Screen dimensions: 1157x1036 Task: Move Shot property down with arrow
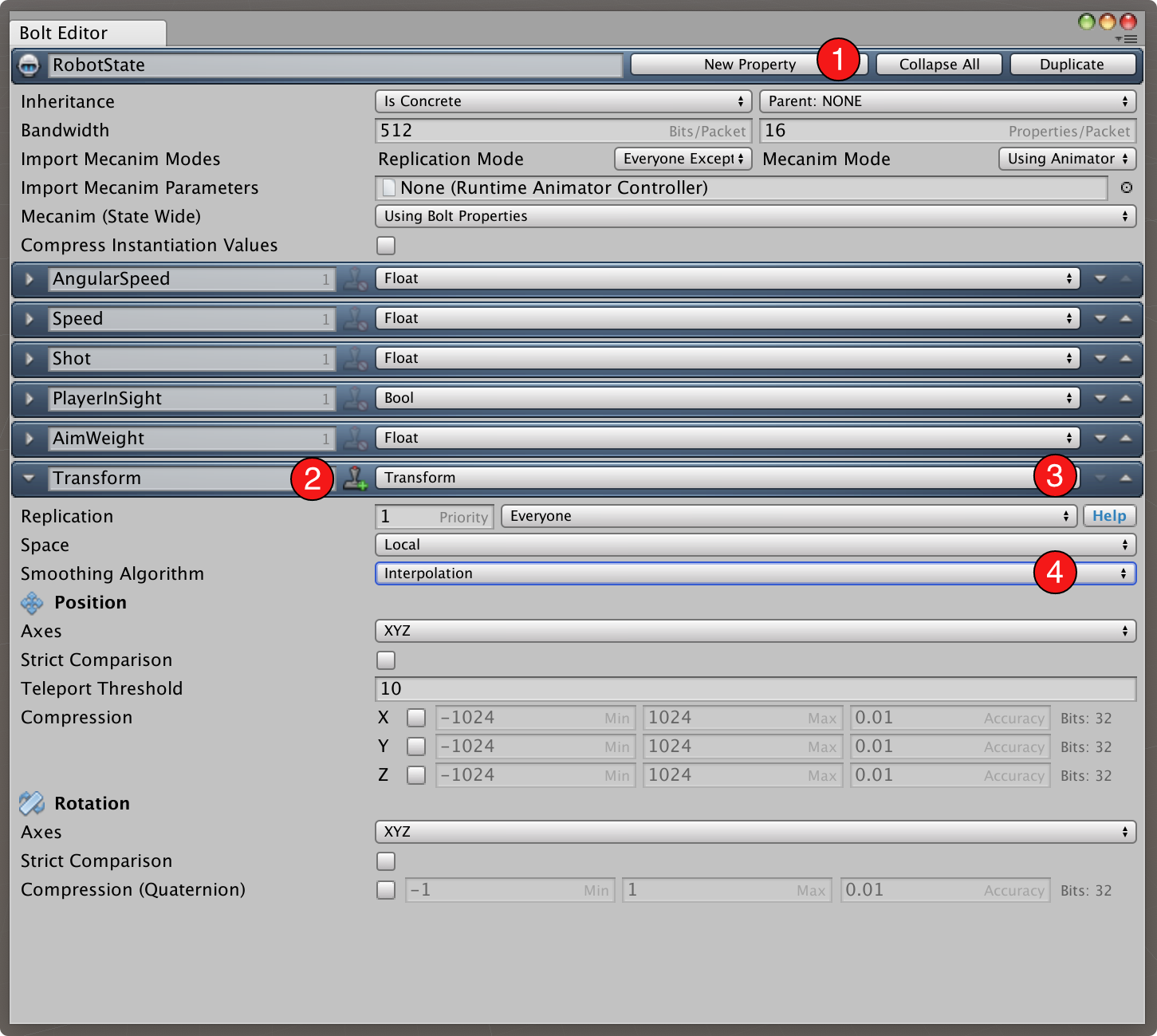tap(1100, 358)
